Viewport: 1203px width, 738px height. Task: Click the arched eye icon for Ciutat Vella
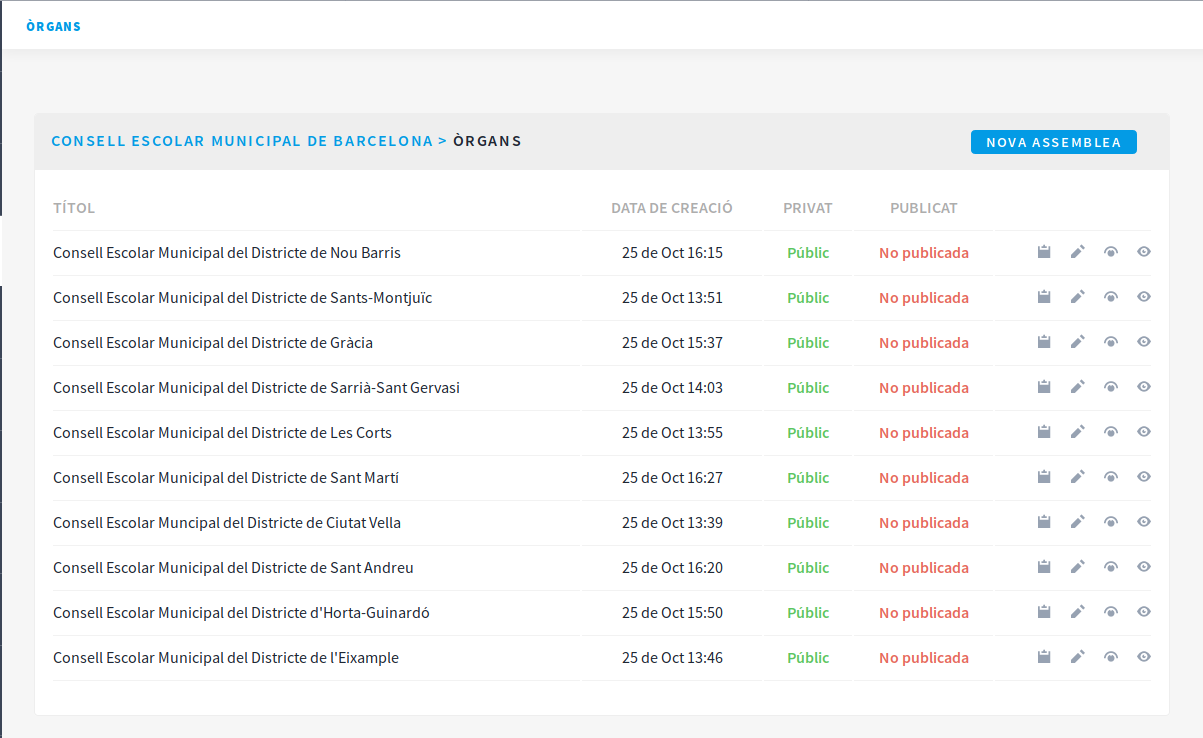click(x=1110, y=522)
